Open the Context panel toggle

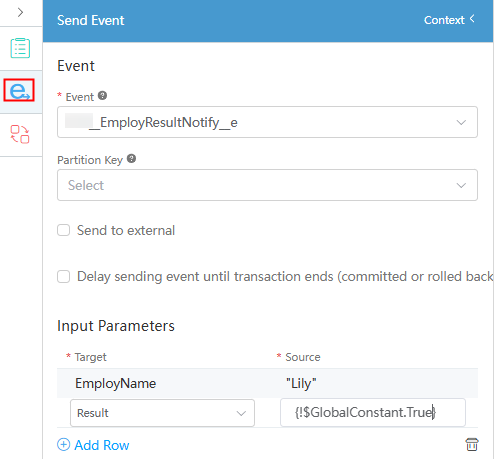point(449,20)
